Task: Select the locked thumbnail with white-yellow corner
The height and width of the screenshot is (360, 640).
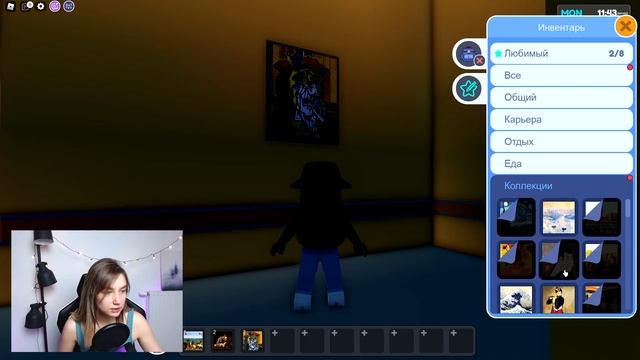Action: point(601,260)
